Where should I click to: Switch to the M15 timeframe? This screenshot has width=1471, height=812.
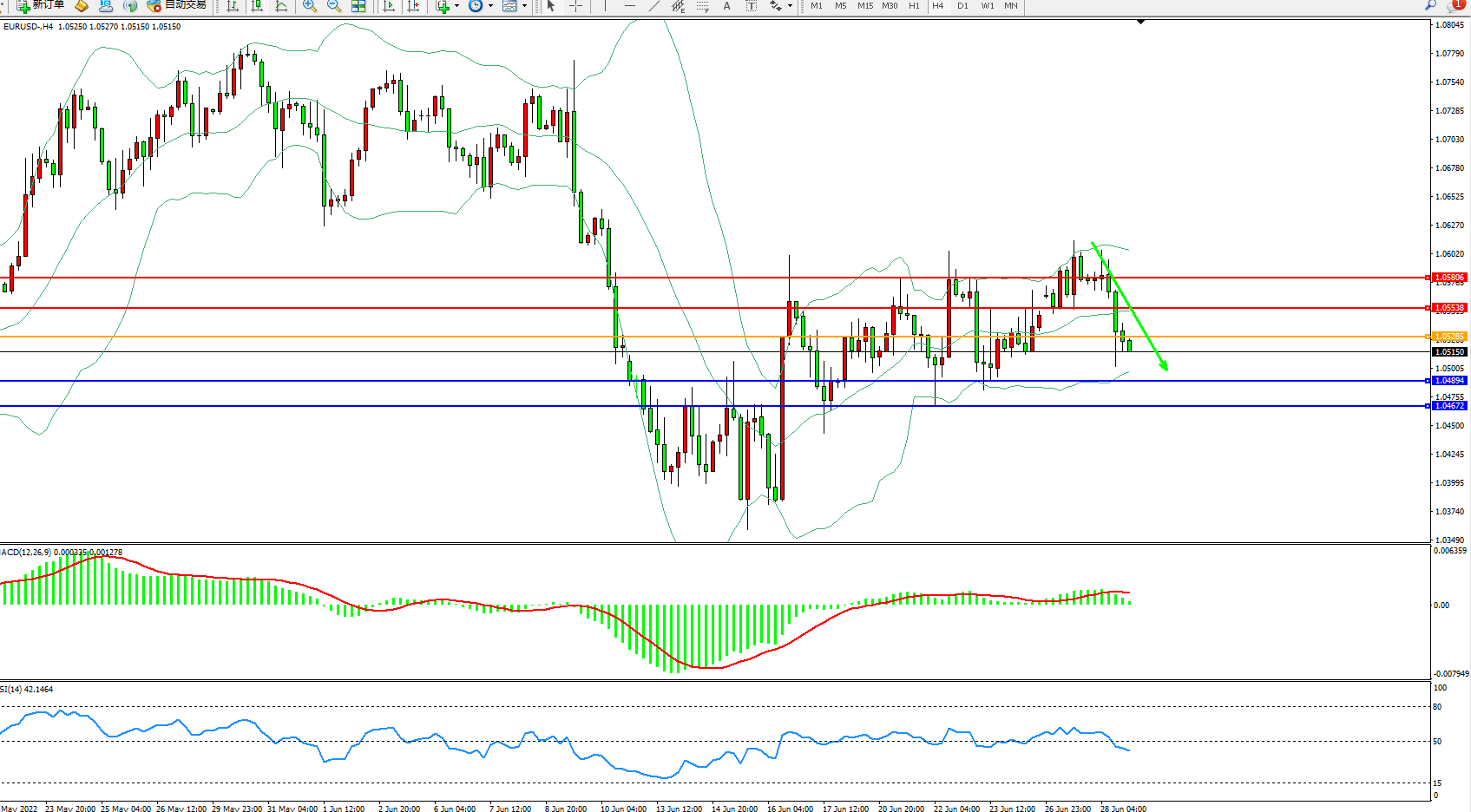click(x=865, y=6)
